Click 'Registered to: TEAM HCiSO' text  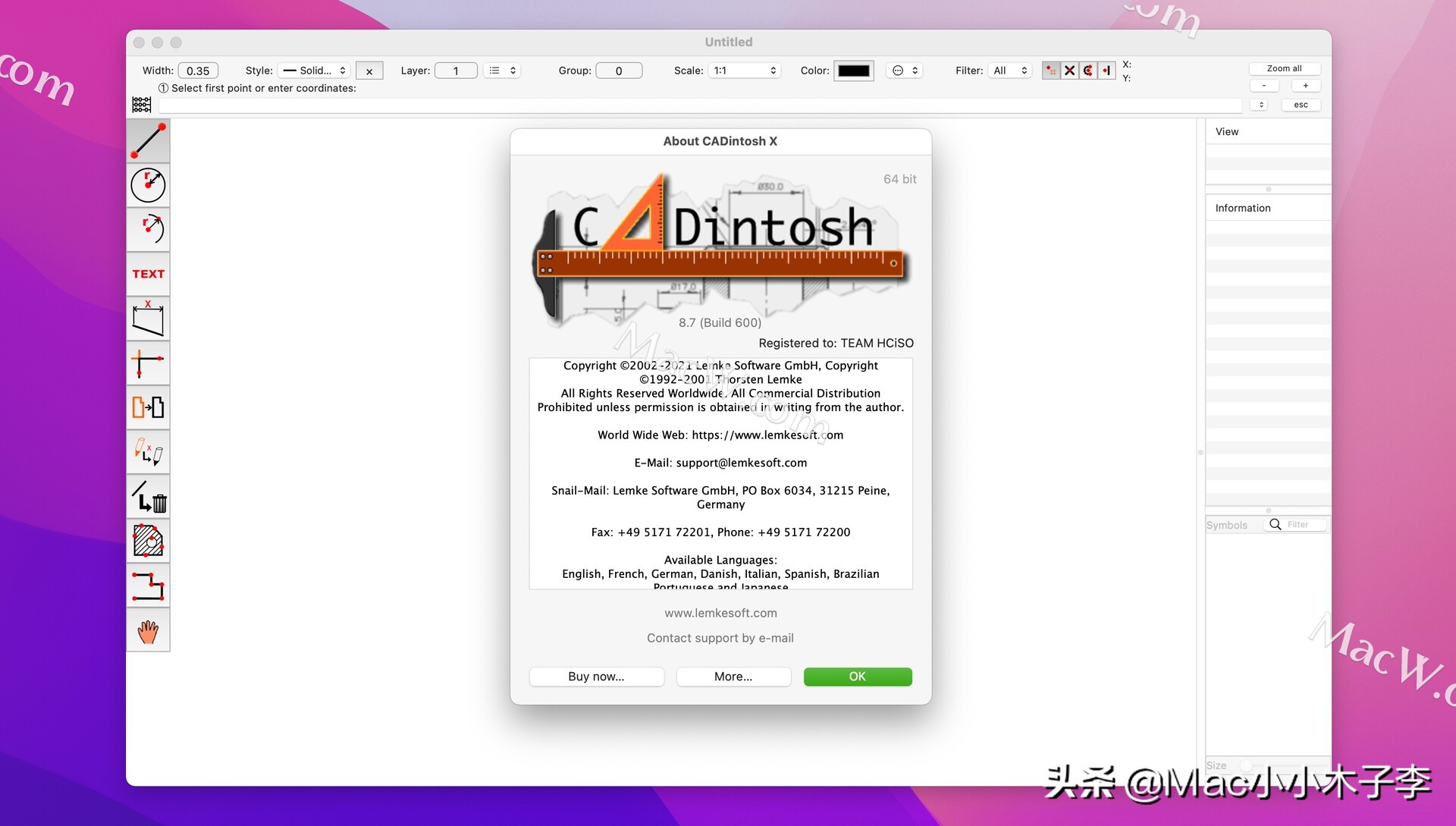click(836, 343)
